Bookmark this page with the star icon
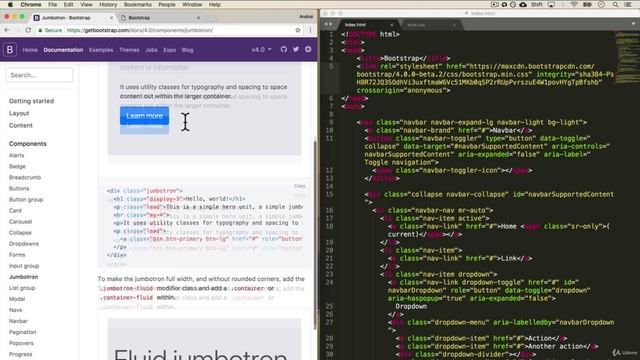Viewport: 640px width, 360px height. [298, 30]
